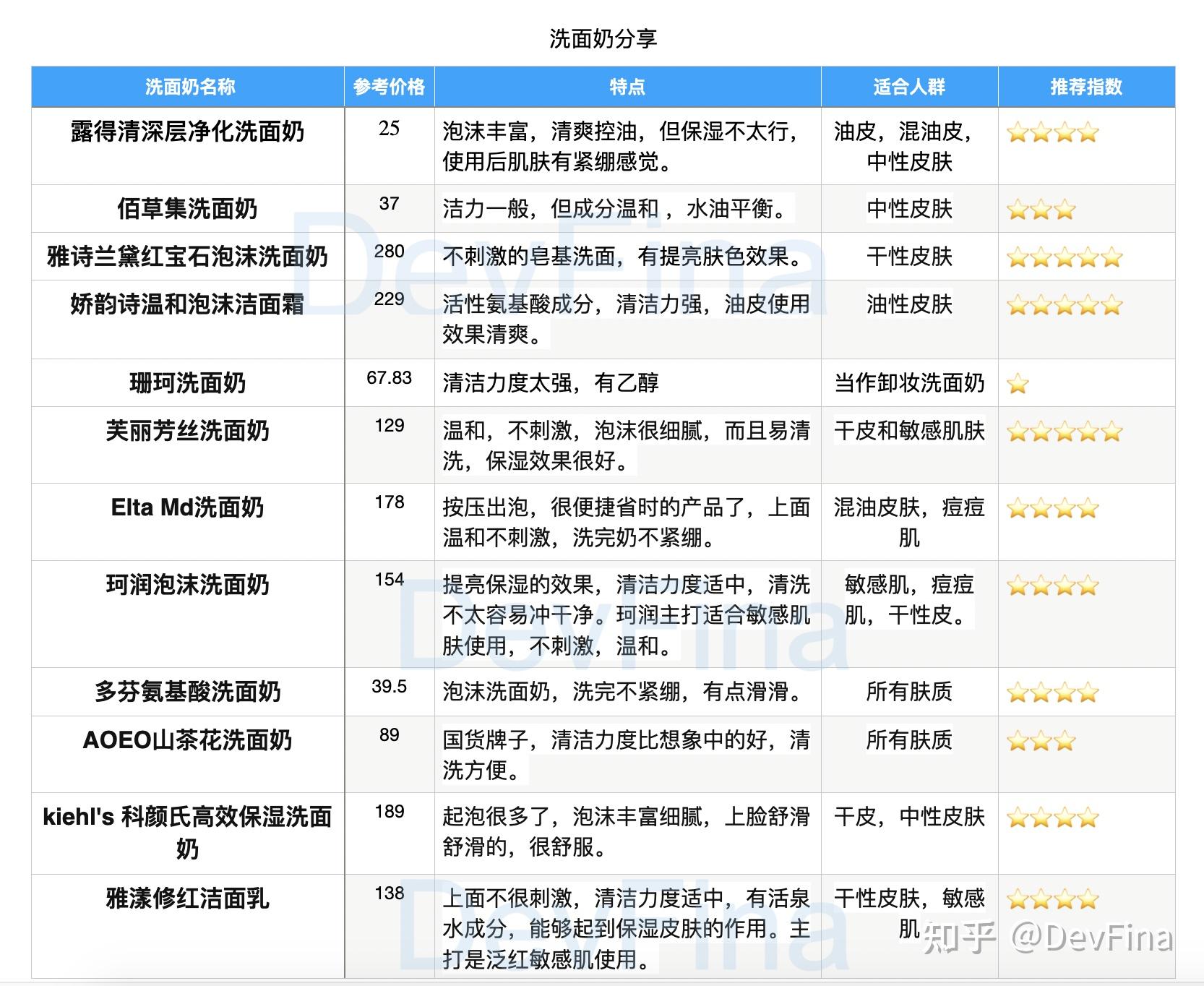
Task: Select the Elta Md洗面奶 name cell
Action: [188, 522]
